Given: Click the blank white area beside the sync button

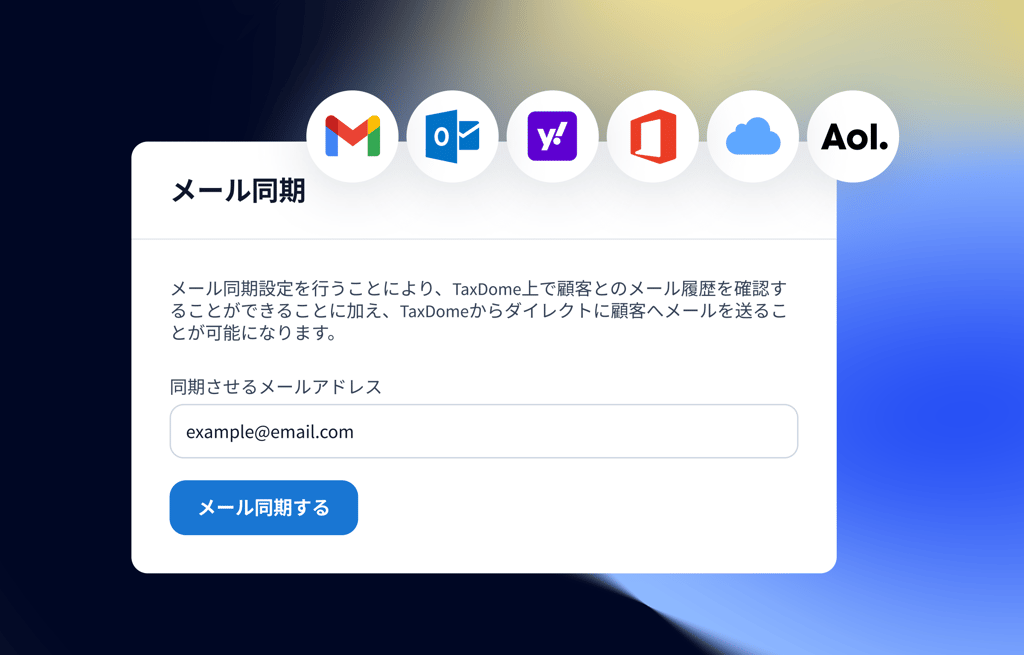Looking at the screenshot, I should point(588,507).
